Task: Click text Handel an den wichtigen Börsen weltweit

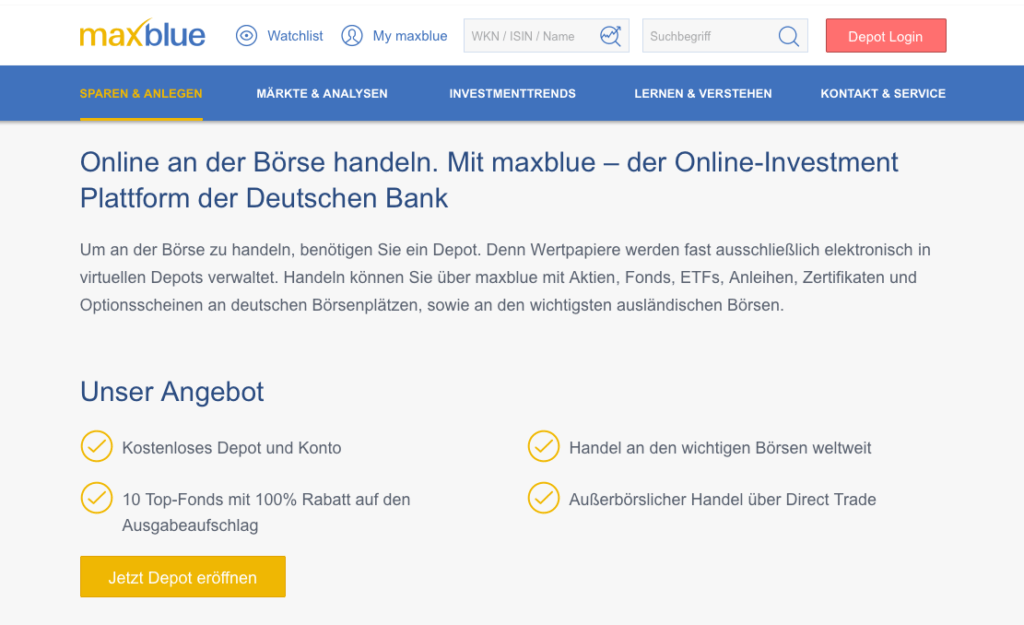Action: point(720,448)
